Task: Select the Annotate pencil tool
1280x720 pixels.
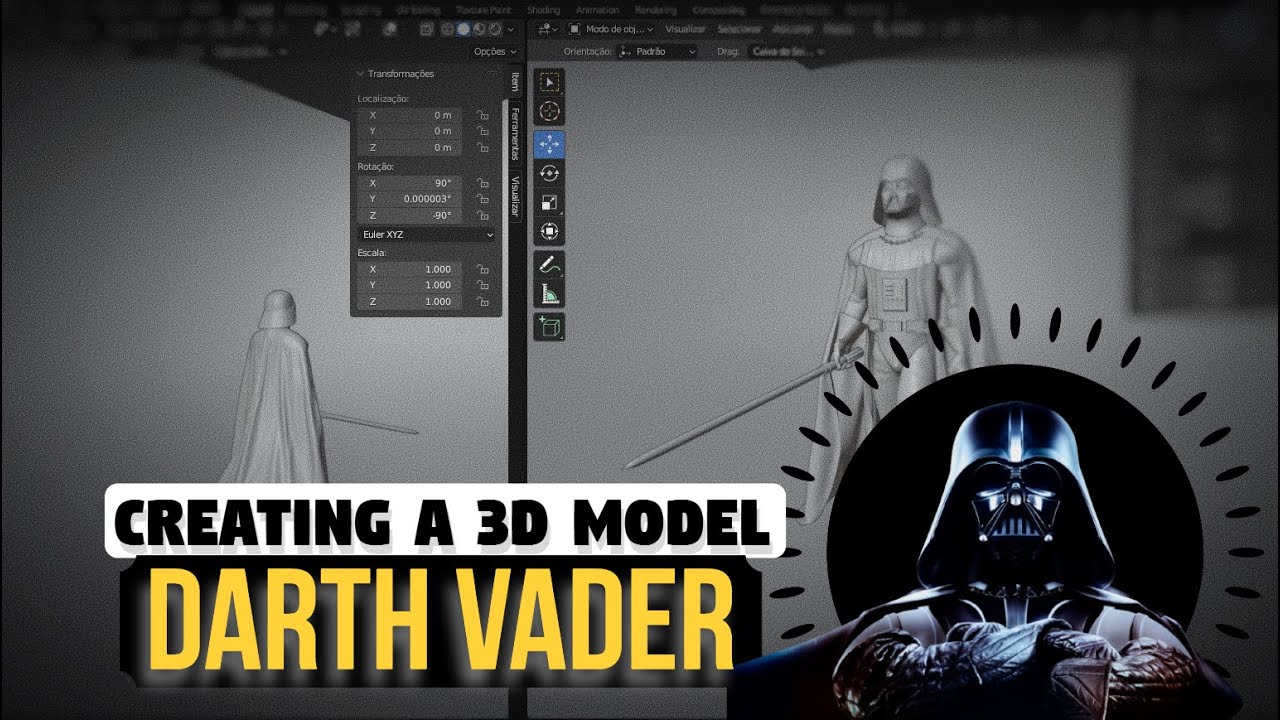Action: coord(549,265)
